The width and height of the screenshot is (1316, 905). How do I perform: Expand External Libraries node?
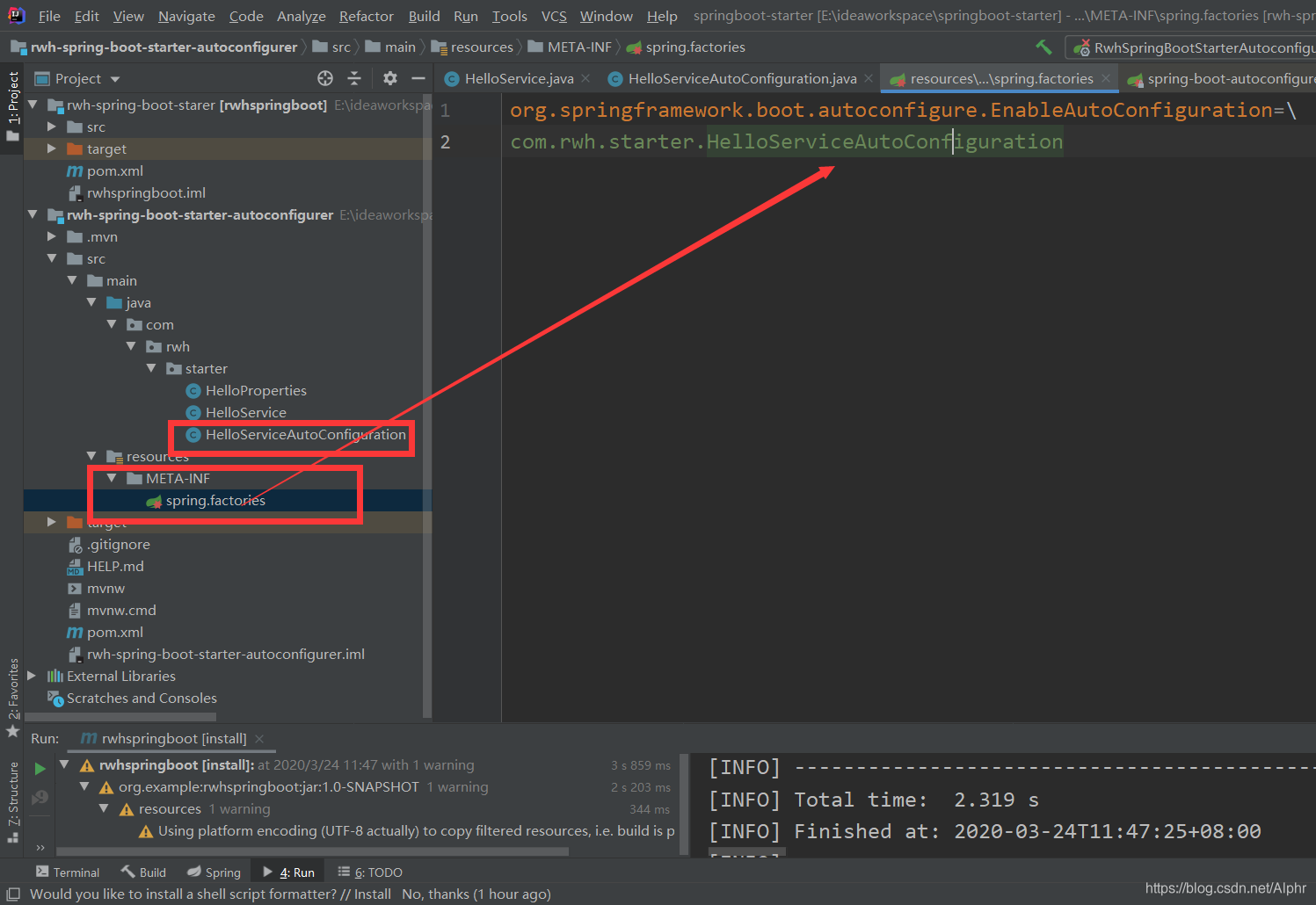point(32,676)
